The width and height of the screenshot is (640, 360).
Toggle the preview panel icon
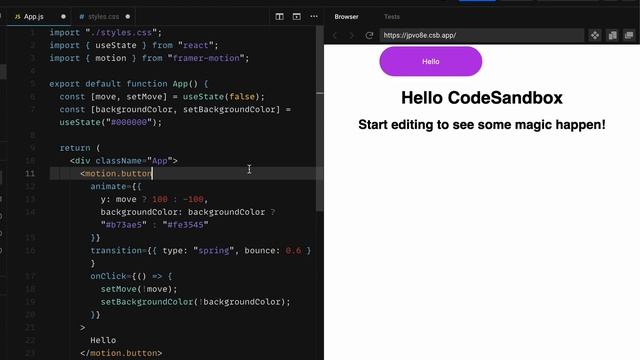297,17
